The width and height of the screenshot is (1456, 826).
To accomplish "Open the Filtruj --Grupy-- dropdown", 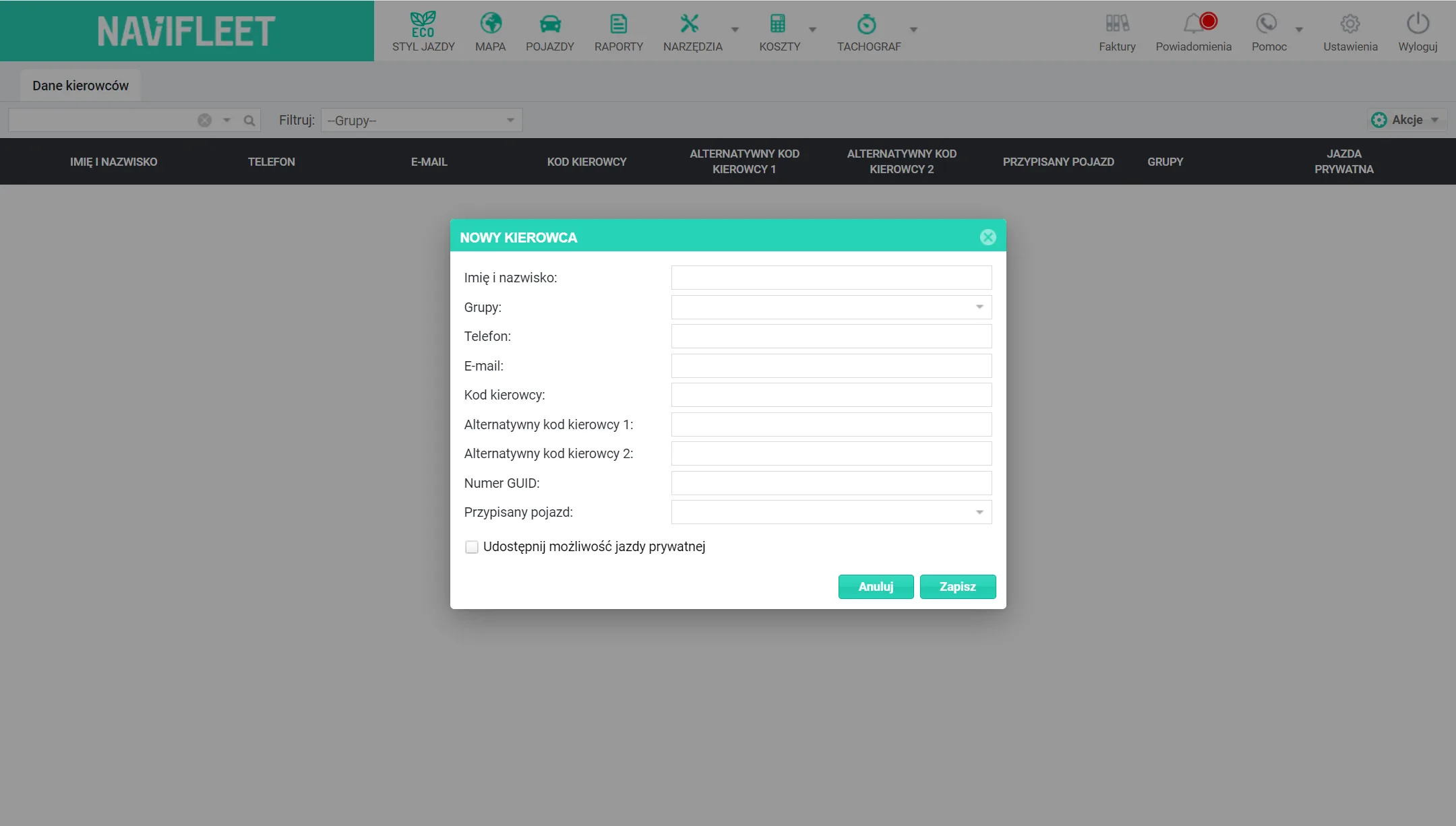I will (422, 121).
